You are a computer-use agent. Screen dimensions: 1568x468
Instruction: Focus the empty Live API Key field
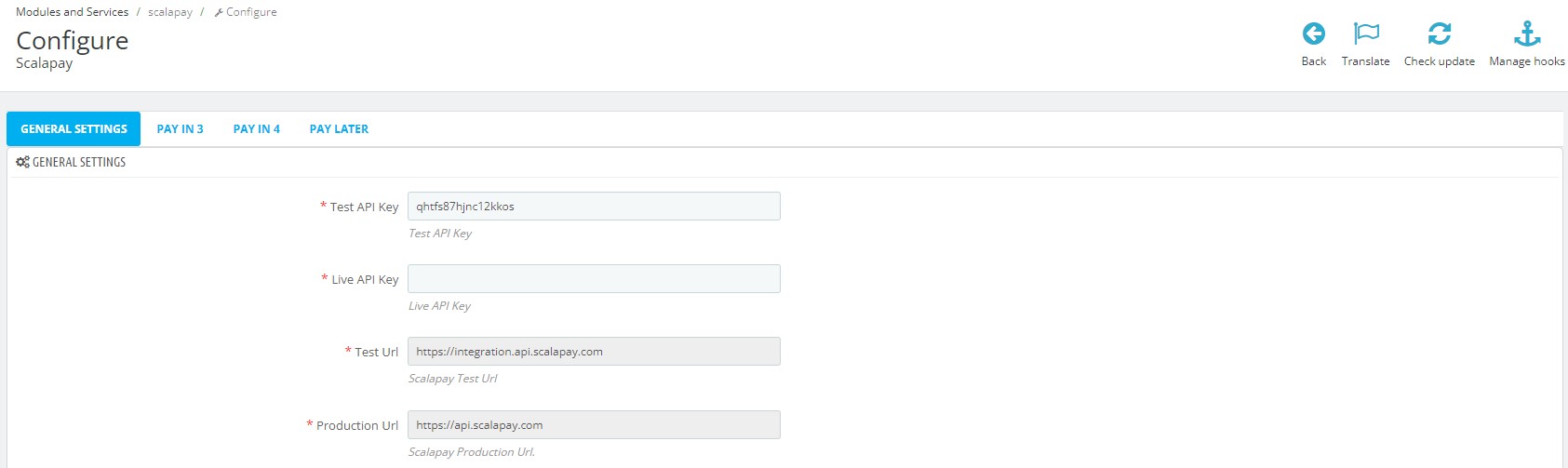pos(594,279)
